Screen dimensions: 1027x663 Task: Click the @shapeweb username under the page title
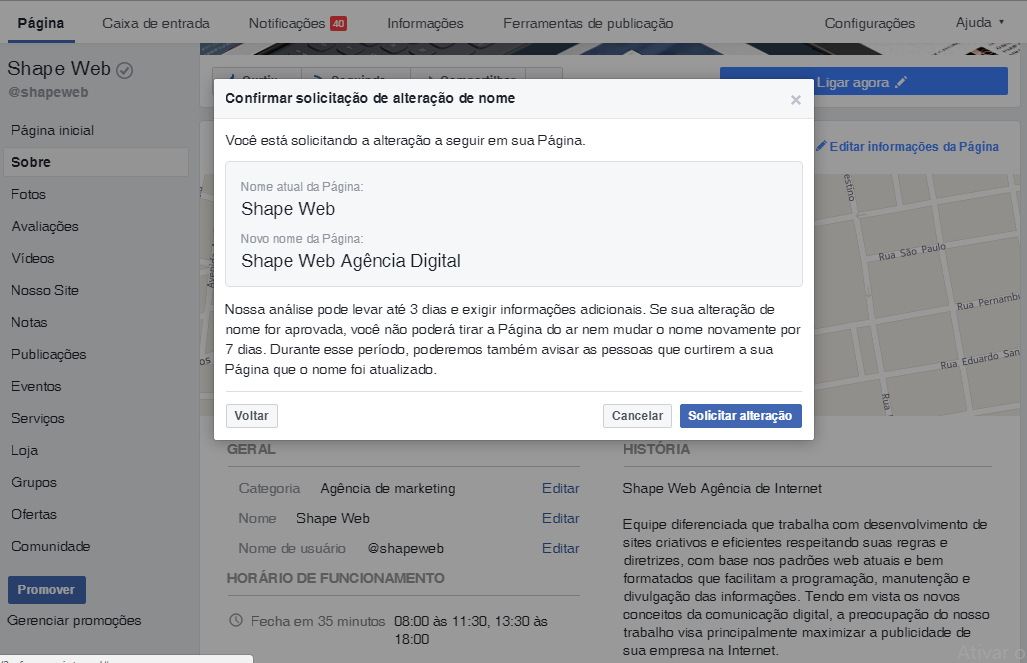(x=48, y=92)
